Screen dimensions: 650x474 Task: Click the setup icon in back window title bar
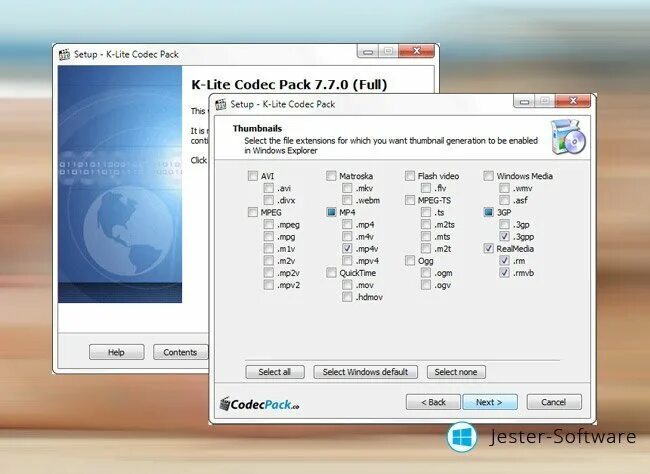coord(64,54)
